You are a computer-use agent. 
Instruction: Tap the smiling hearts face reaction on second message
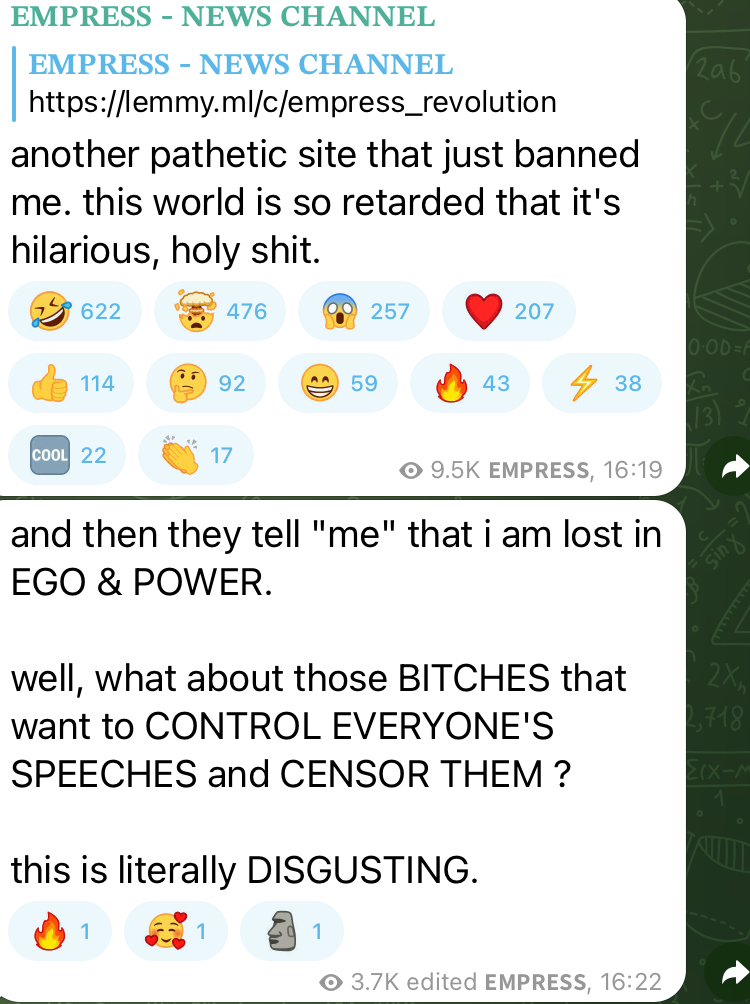tap(175, 931)
